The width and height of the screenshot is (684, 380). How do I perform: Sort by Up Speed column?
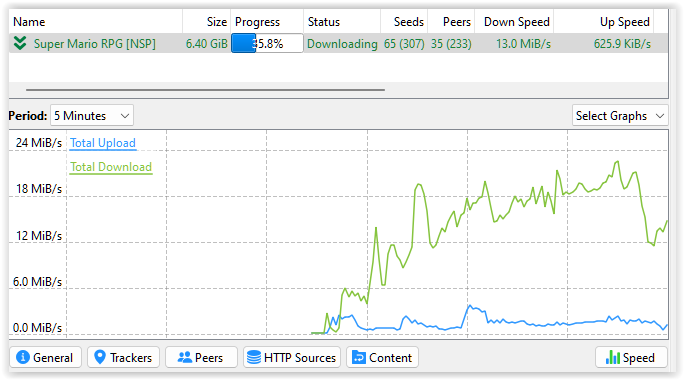point(604,22)
